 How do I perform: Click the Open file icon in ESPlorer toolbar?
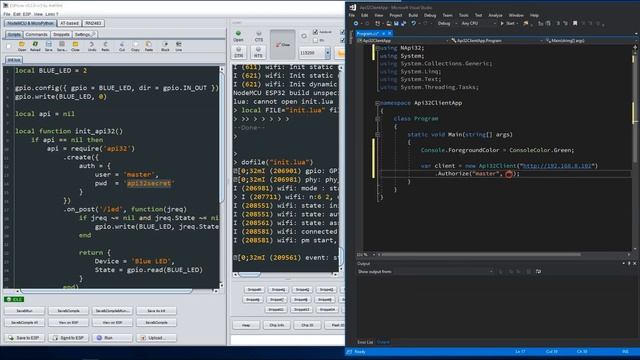(22, 46)
